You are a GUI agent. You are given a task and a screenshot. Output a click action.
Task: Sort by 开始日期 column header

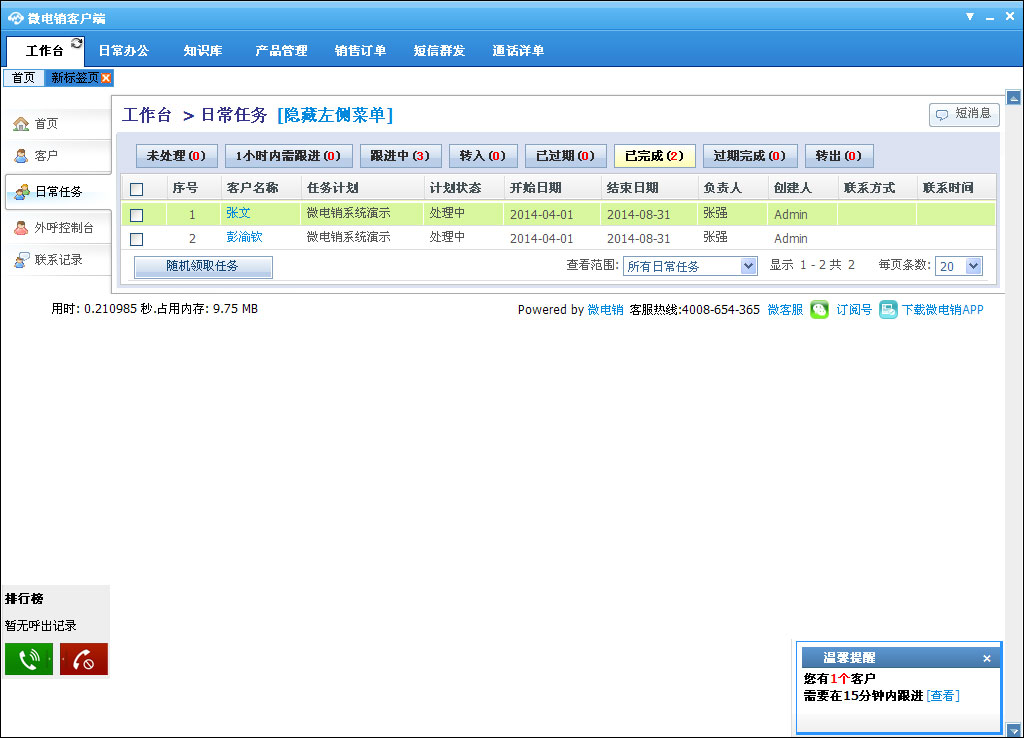[x=536, y=188]
